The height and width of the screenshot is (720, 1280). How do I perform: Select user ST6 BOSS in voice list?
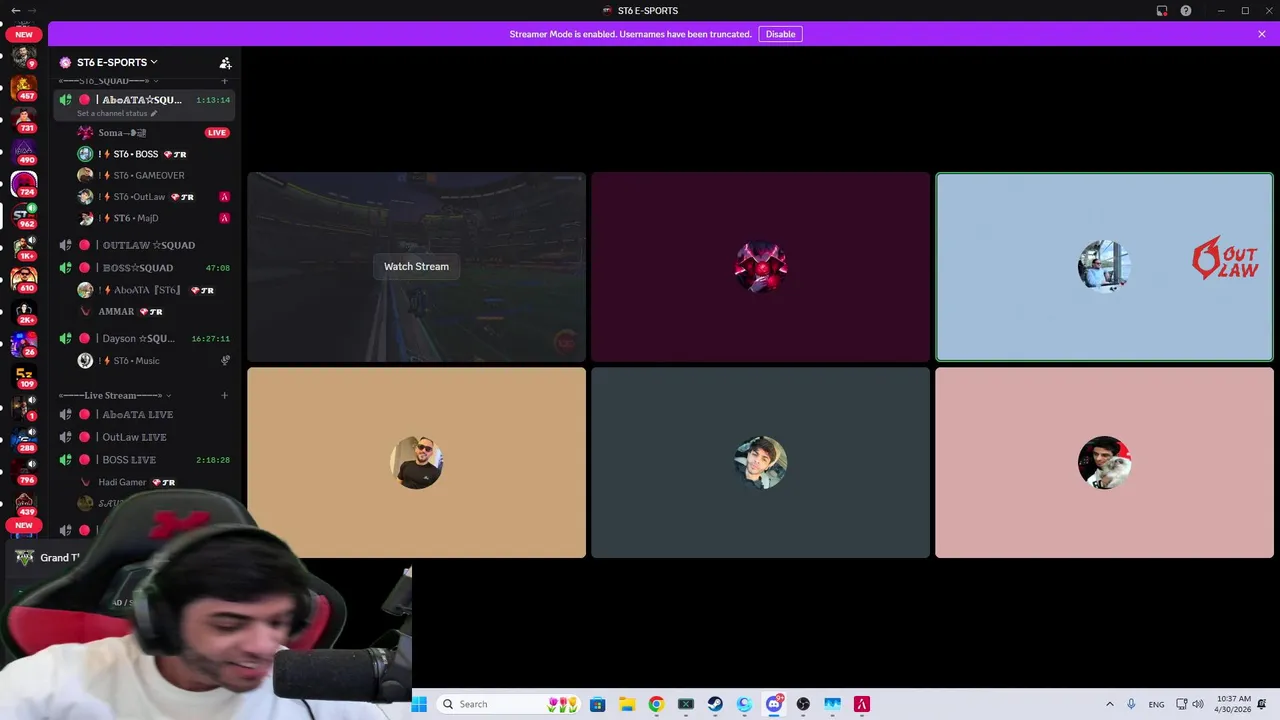[x=152, y=154]
